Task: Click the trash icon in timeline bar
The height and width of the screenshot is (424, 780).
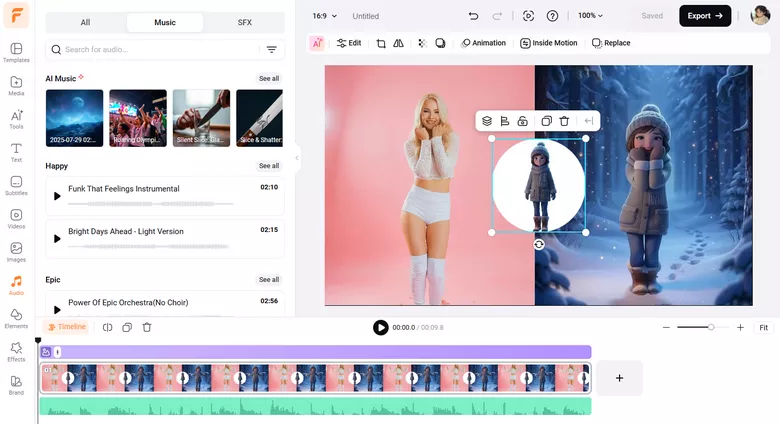Action: pos(147,327)
